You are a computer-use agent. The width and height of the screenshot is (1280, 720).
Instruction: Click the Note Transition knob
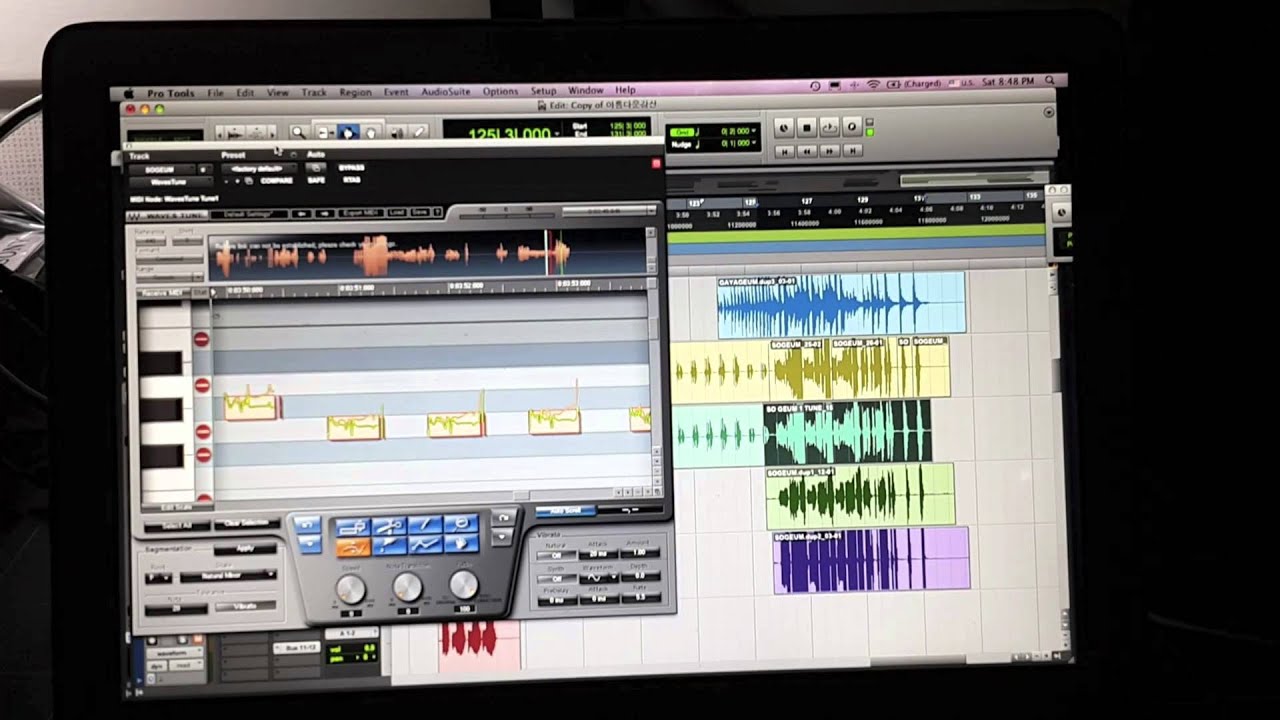(408, 586)
